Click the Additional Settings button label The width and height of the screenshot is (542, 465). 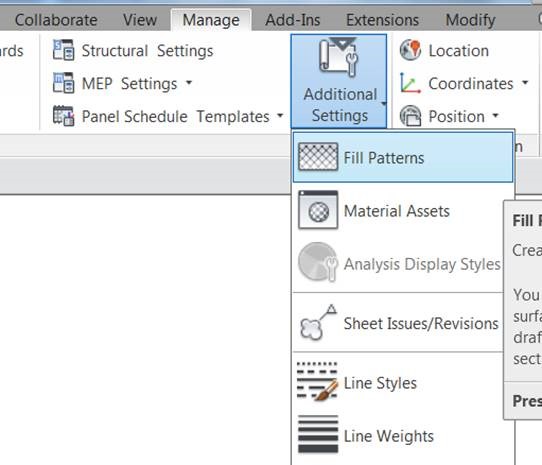tap(340, 105)
